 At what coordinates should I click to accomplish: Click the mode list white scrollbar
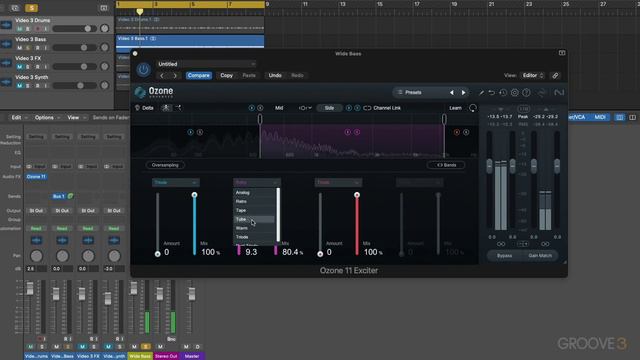[278, 215]
